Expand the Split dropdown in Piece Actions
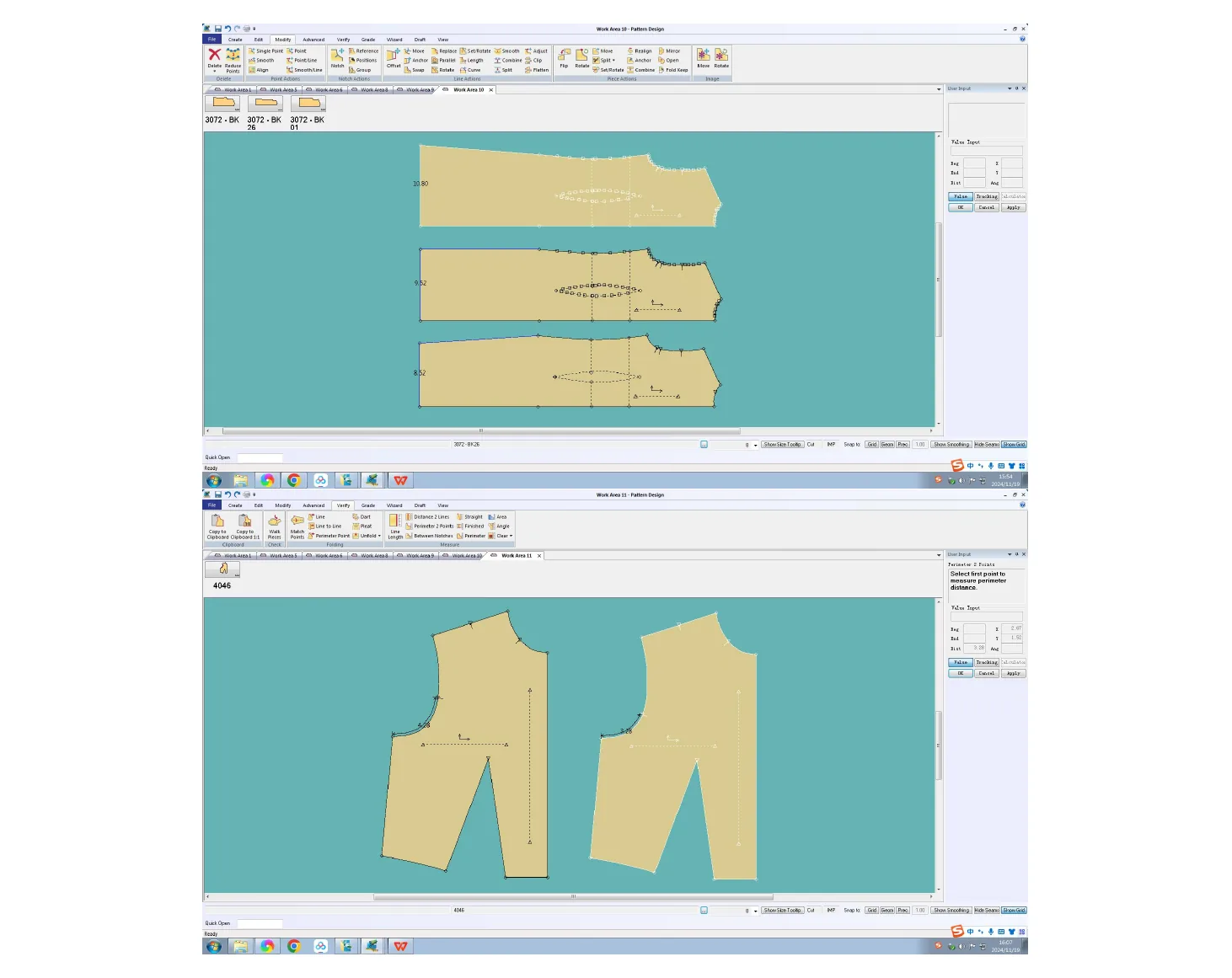Viewport: 1232px width, 978px height. point(614,61)
